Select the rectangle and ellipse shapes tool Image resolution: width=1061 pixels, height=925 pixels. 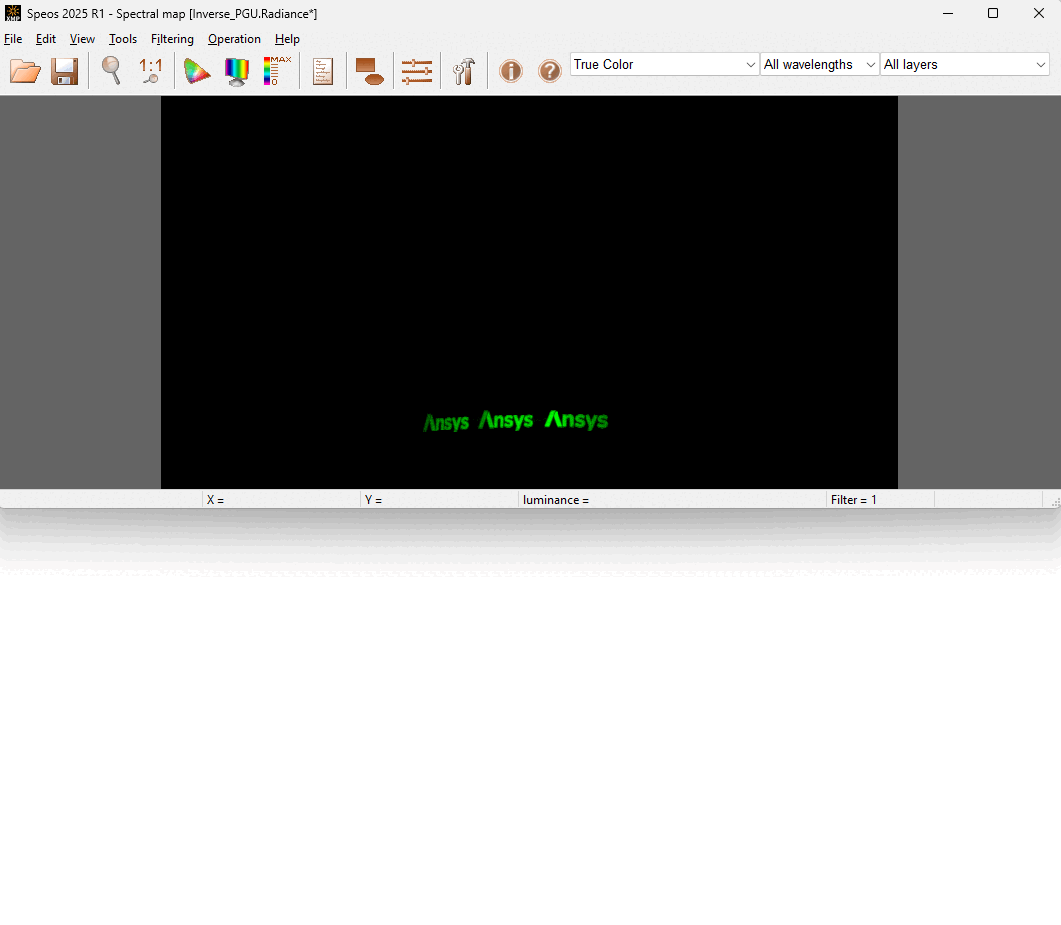(369, 71)
